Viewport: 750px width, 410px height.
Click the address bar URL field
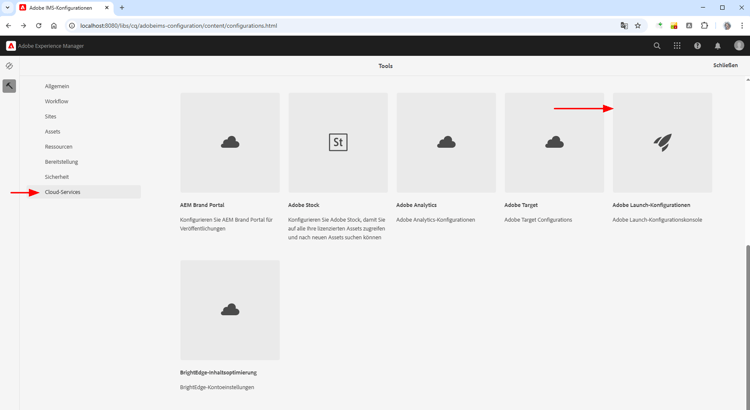point(178,26)
